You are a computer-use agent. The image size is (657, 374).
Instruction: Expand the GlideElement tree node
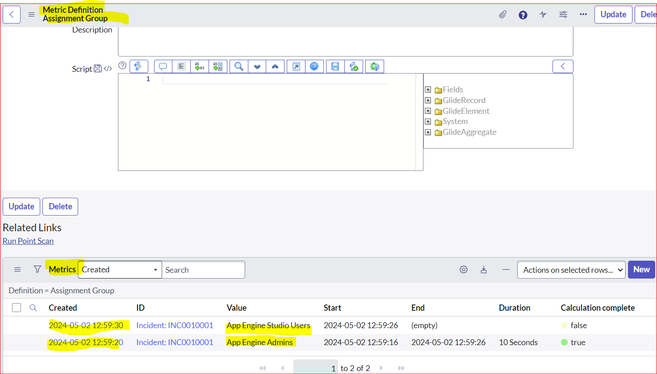point(428,111)
